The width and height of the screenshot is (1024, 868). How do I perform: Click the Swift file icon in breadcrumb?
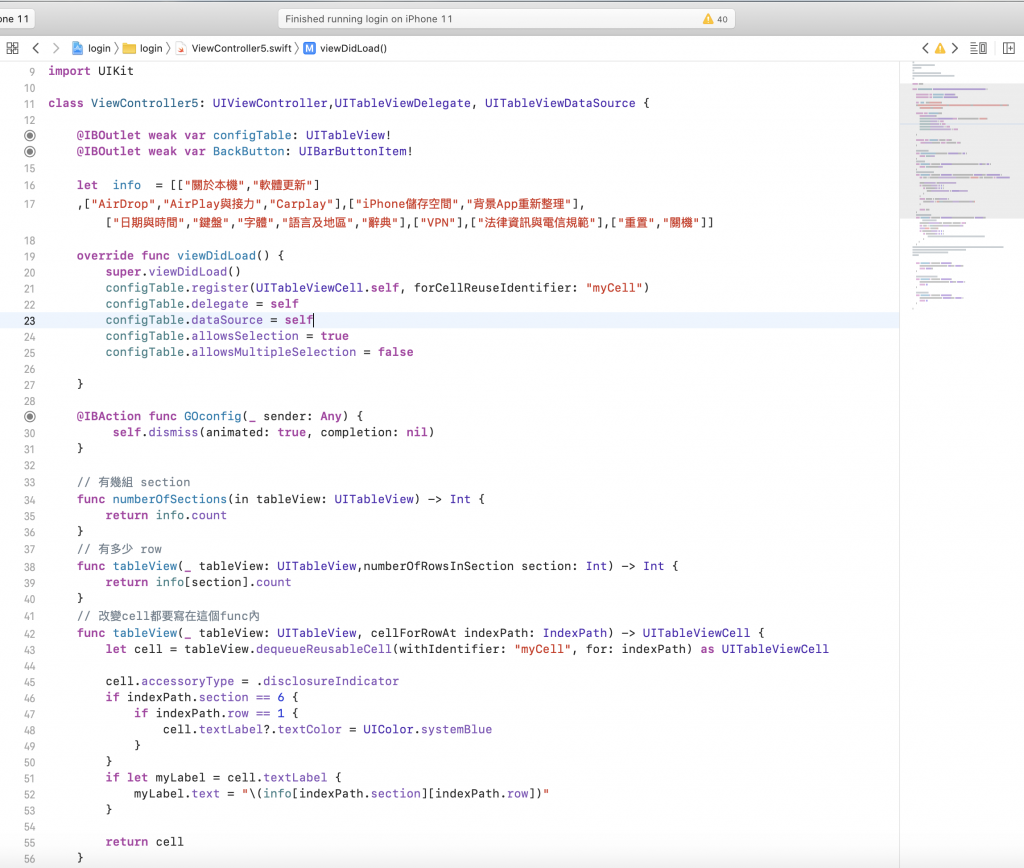coord(181,48)
